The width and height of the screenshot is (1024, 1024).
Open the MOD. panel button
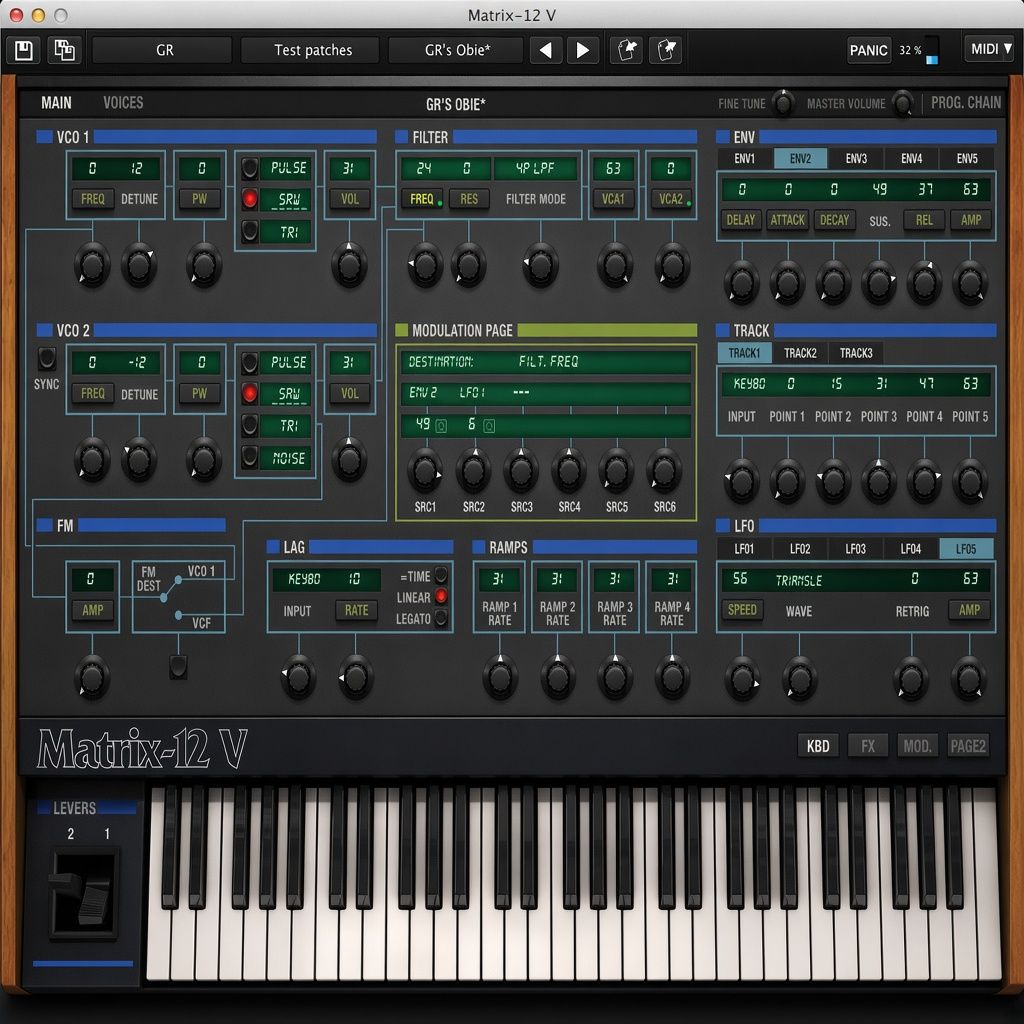[x=917, y=746]
